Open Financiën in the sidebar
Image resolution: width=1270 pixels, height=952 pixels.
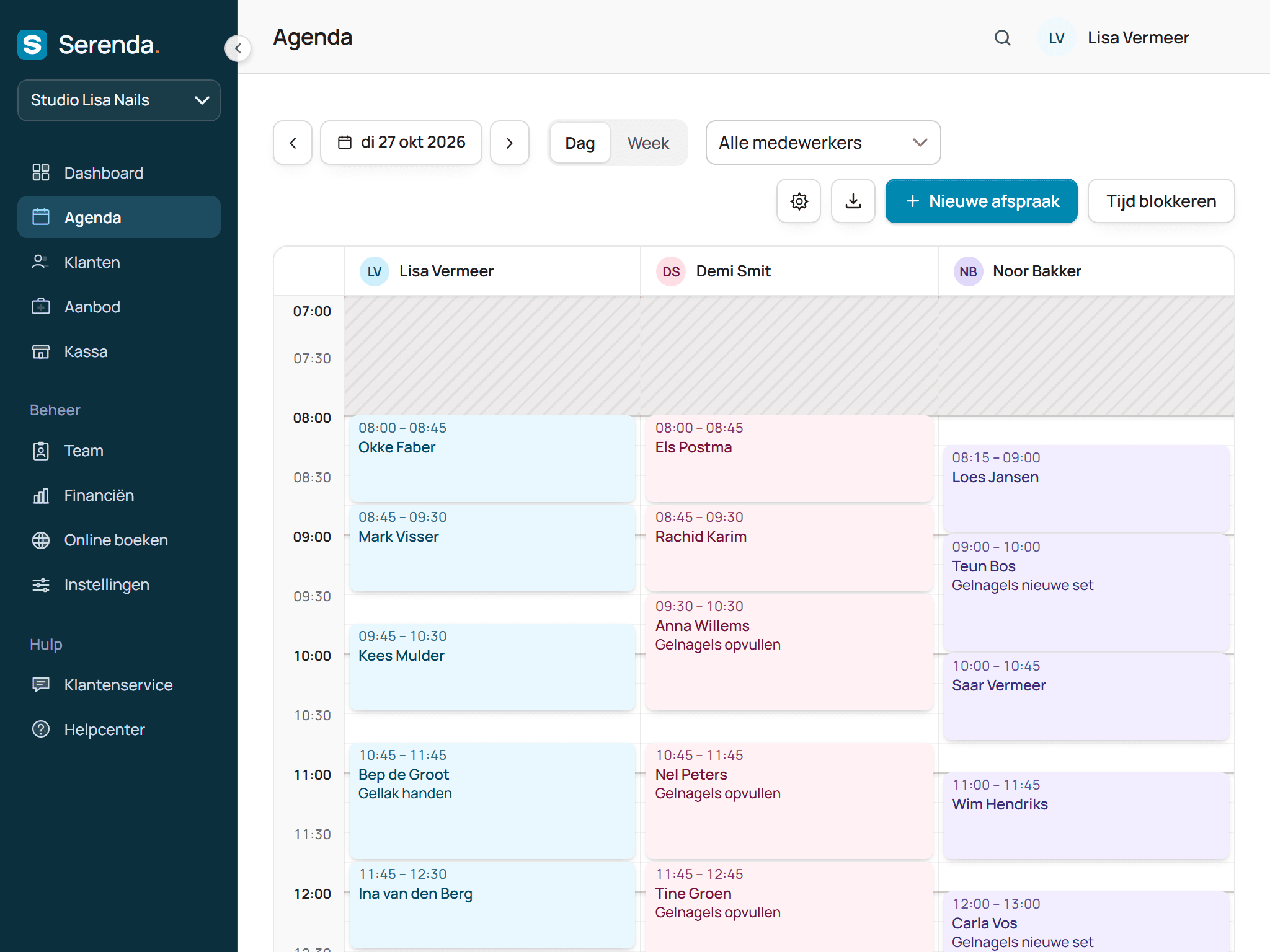119,495
